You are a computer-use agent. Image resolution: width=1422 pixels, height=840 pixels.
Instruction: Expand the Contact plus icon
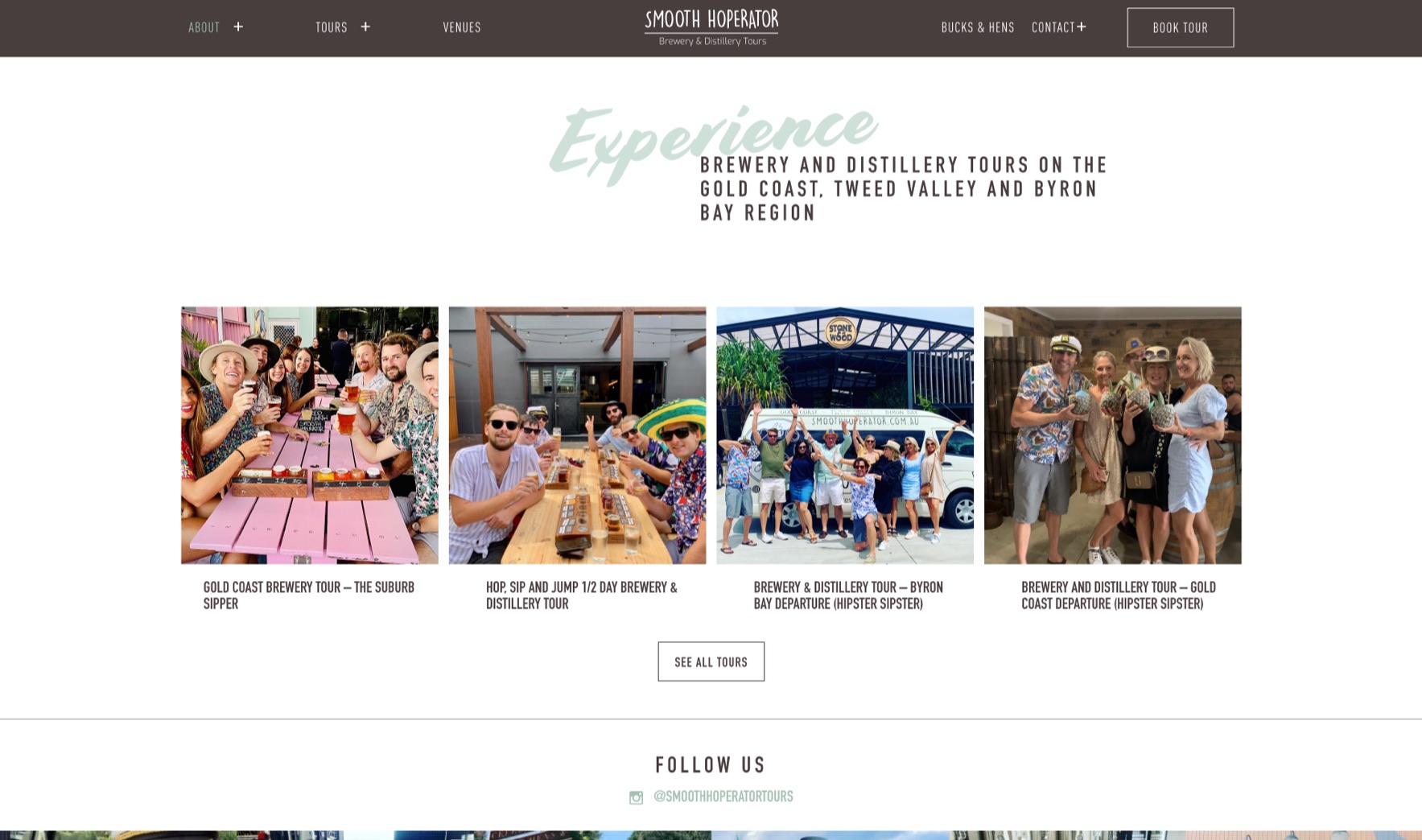point(1082,27)
